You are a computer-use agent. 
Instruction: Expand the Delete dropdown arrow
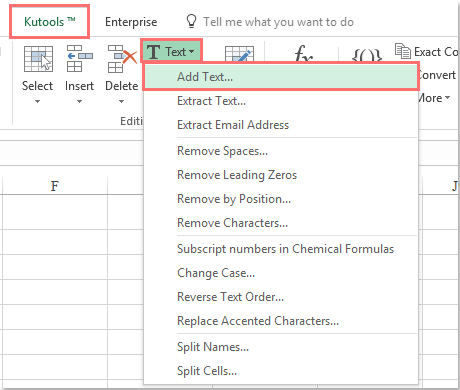click(121, 101)
